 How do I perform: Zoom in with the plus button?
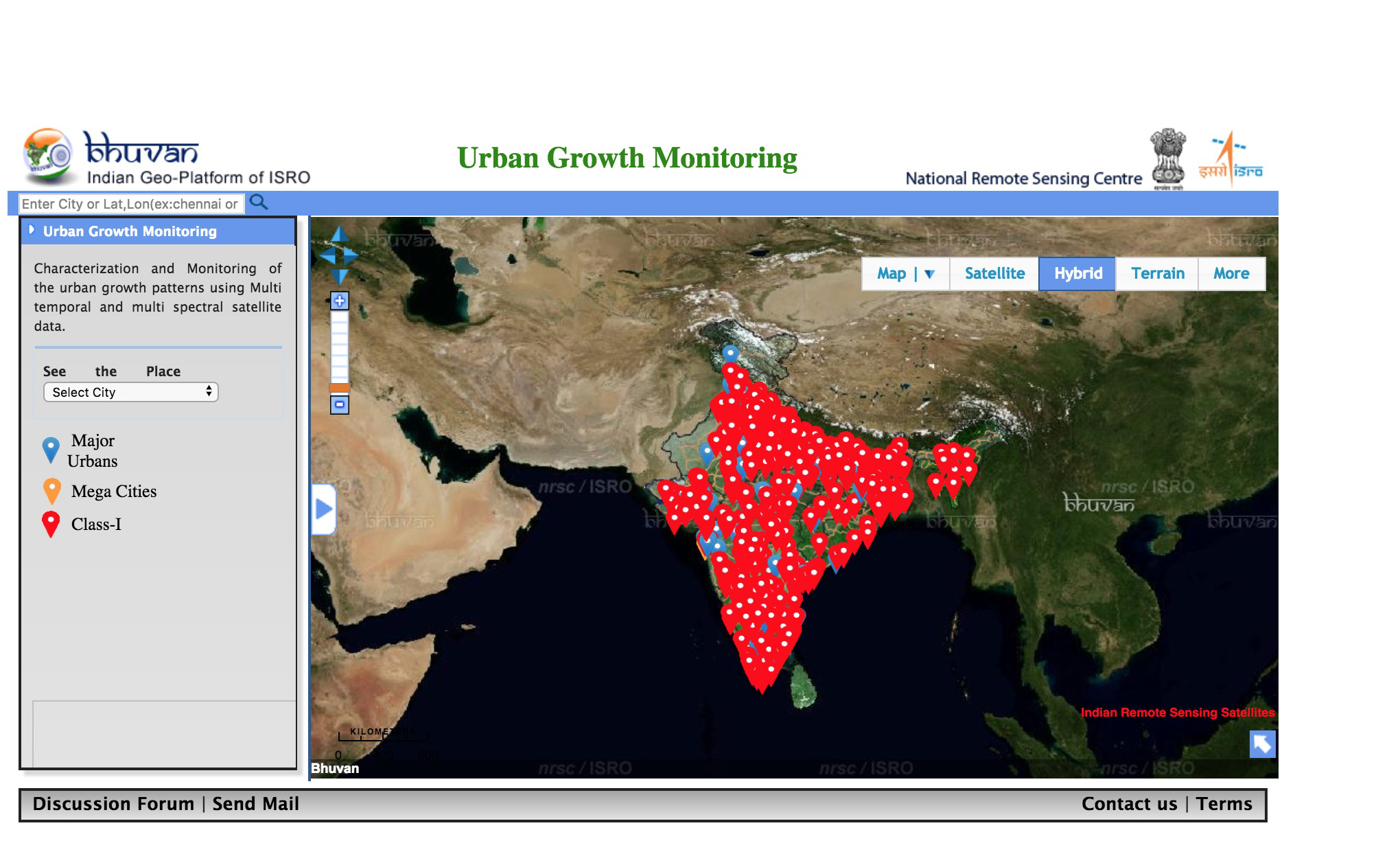coord(340,301)
